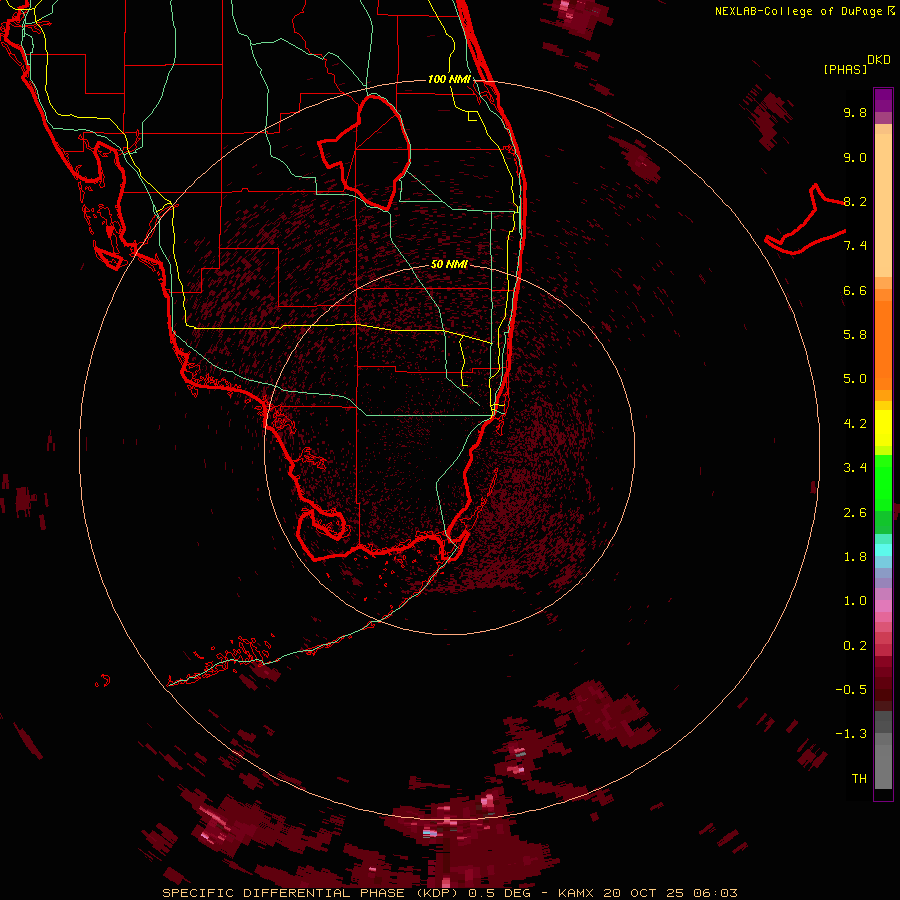Pick the bright green color bar segment
Screen dimensions: 900x900
pos(883,482)
